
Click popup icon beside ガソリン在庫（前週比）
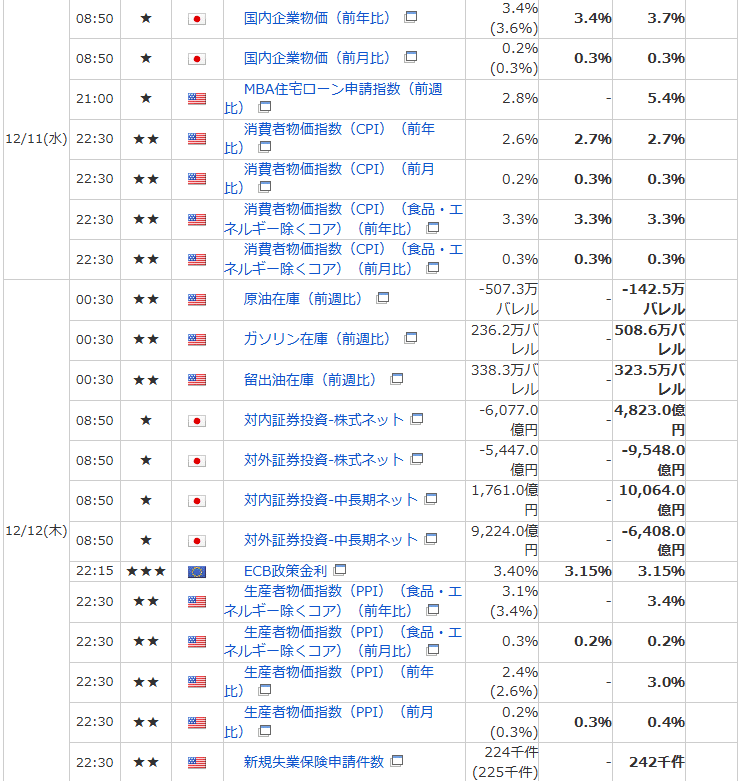click(411, 338)
